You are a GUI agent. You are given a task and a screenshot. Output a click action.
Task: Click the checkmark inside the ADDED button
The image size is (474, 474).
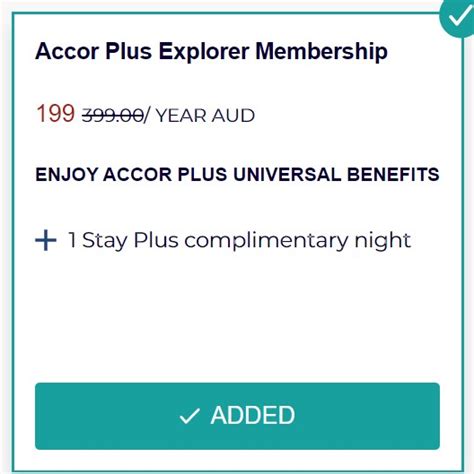pyautogui.click(x=190, y=416)
